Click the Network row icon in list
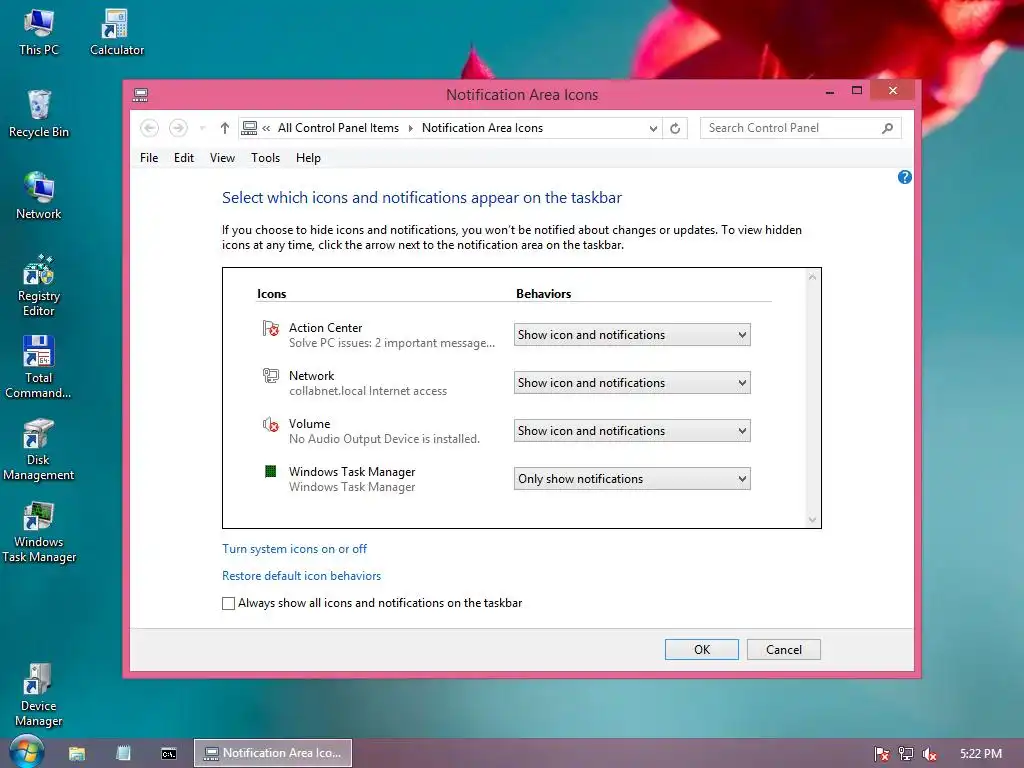Viewport: 1024px width, 768px height. click(x=270, y=376)
